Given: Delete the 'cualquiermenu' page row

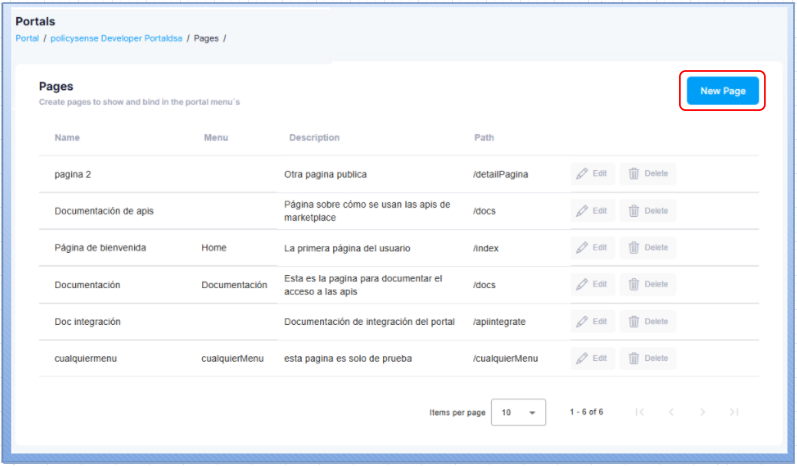Looking at the screenshot, I should coord(647,358).
